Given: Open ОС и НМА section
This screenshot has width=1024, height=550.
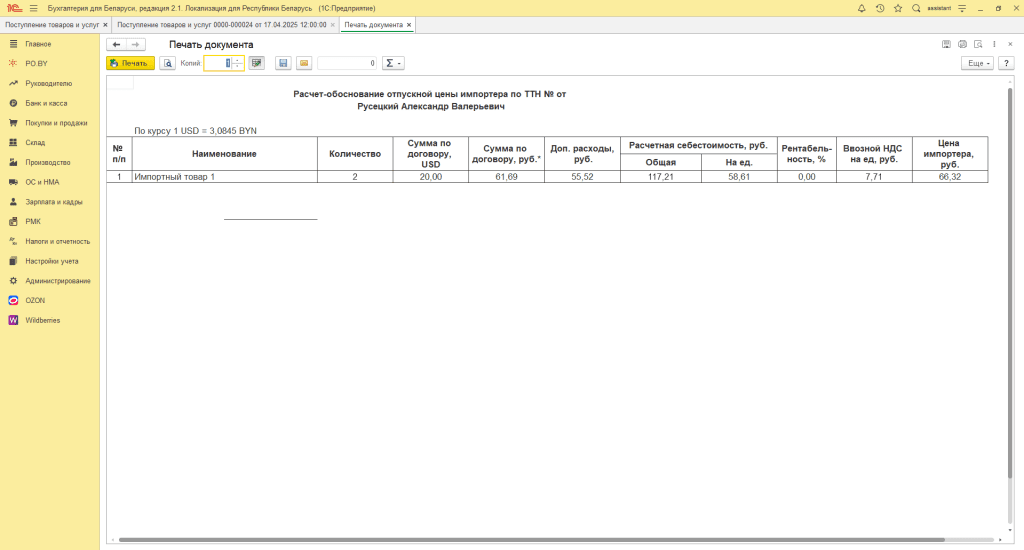Looking at the screenshot, I should (x=50, y=182).
